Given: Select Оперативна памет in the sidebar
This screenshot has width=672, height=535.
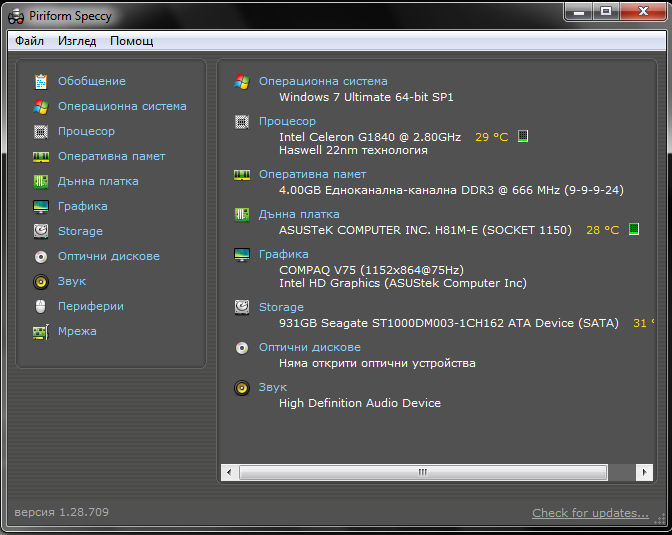Looking at the screenshot, I should (111, 156).
